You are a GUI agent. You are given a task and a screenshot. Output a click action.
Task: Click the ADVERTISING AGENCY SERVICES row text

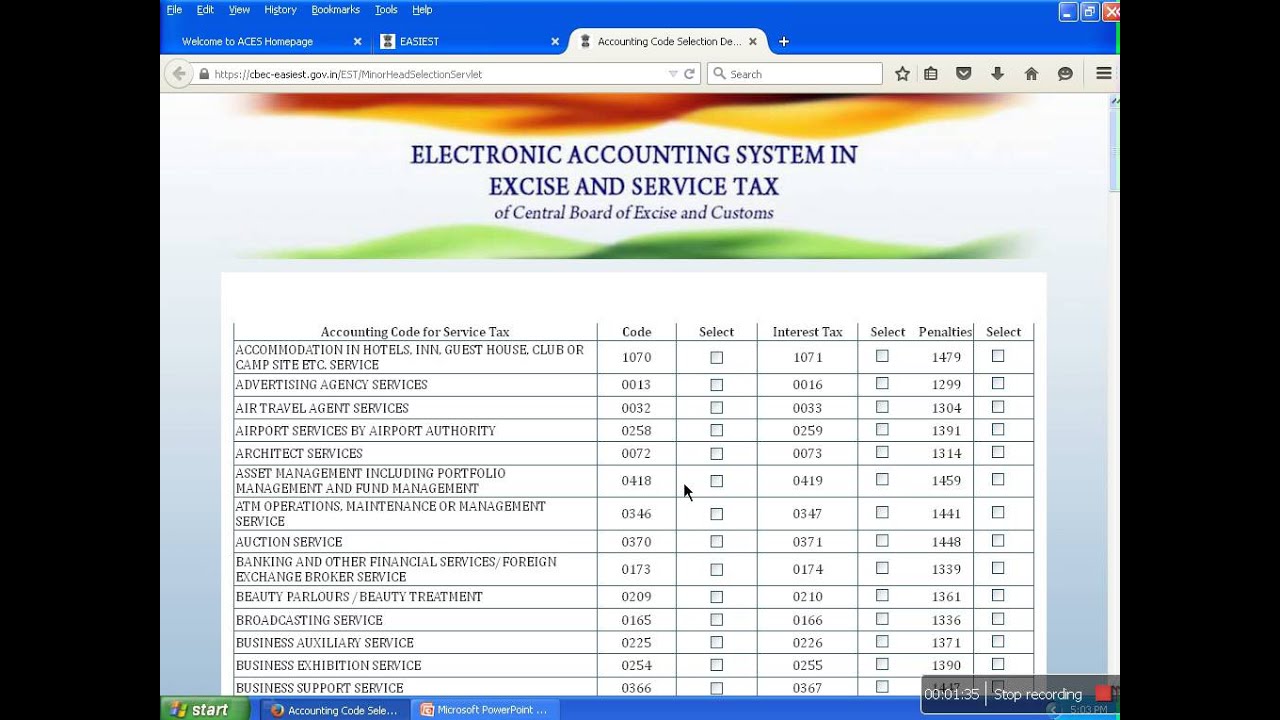(331, 385)
